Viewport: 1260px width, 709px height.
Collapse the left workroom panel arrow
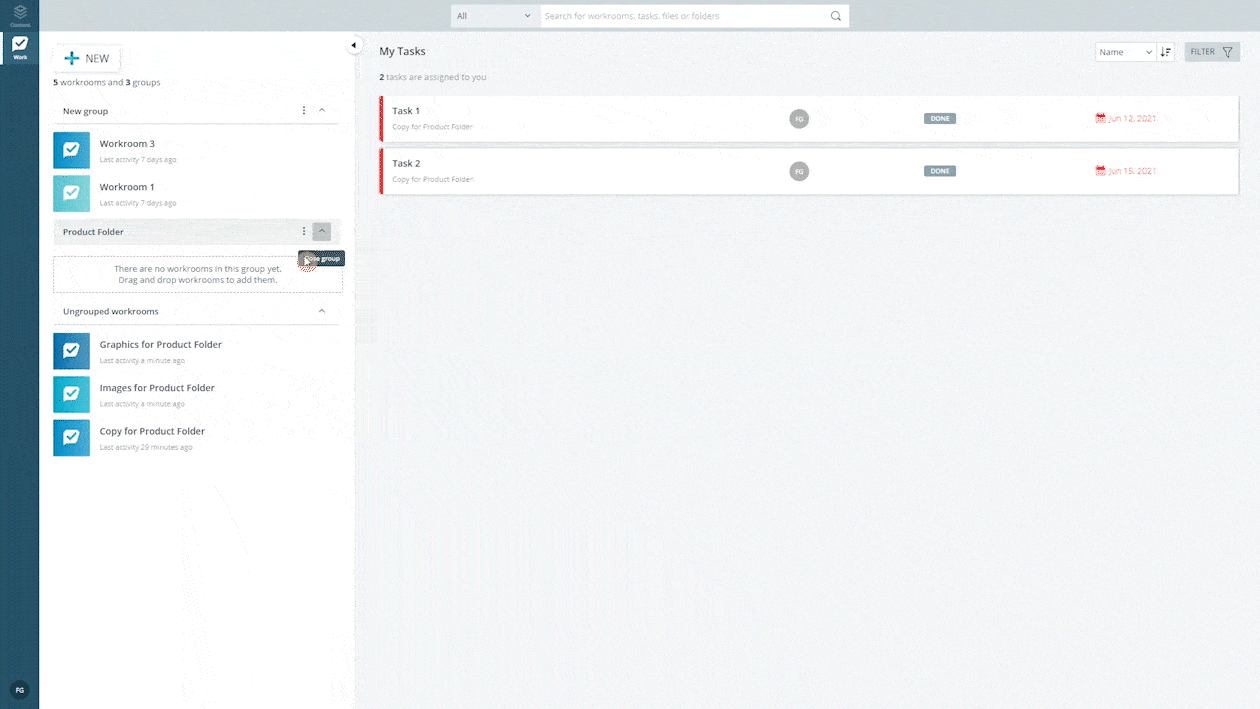pos(353,45)
